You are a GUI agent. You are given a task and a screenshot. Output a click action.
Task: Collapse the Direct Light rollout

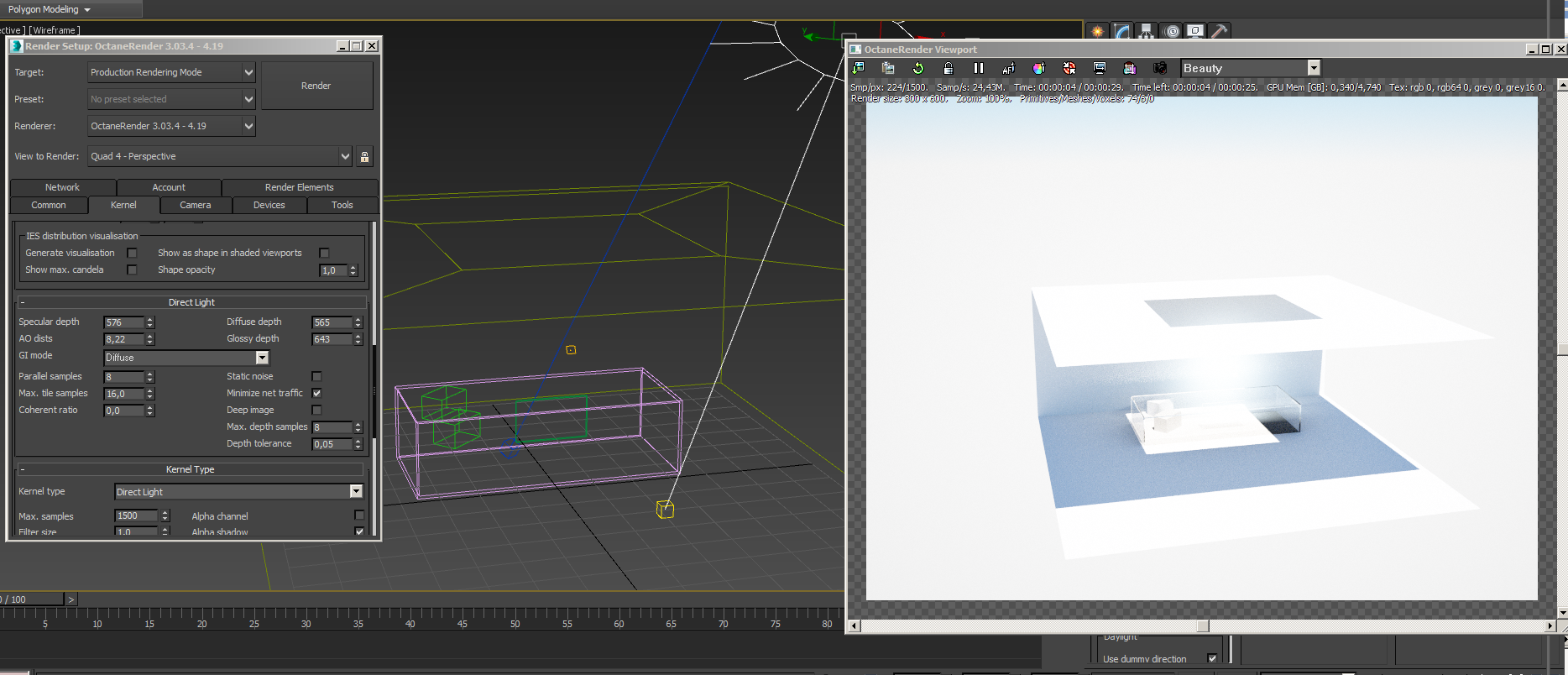tap(191, 302)
